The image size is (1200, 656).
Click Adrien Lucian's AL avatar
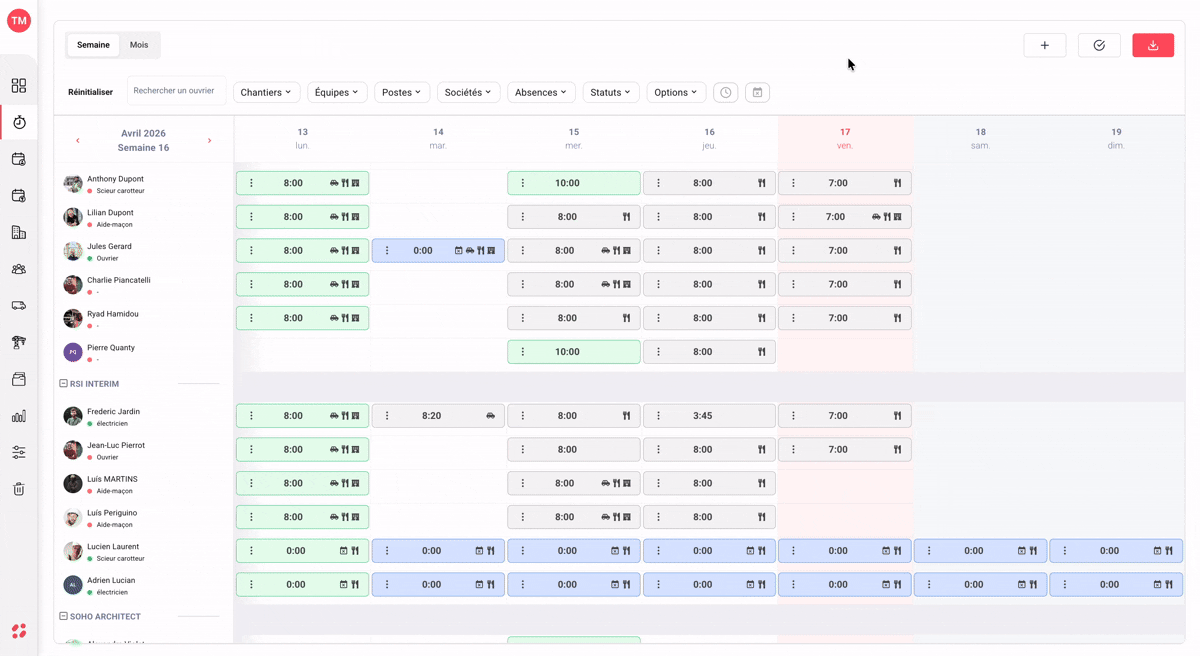click(x=73, y=584)
